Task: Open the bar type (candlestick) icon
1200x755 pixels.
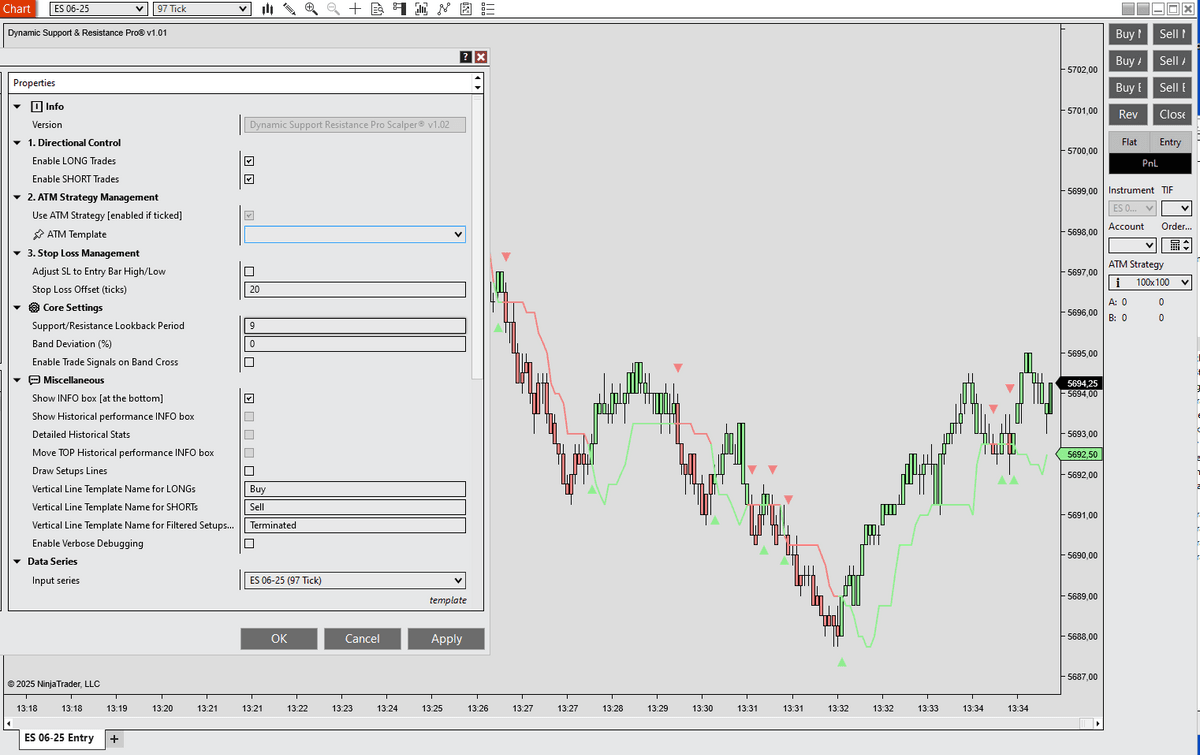Action: tap(268, 9)
